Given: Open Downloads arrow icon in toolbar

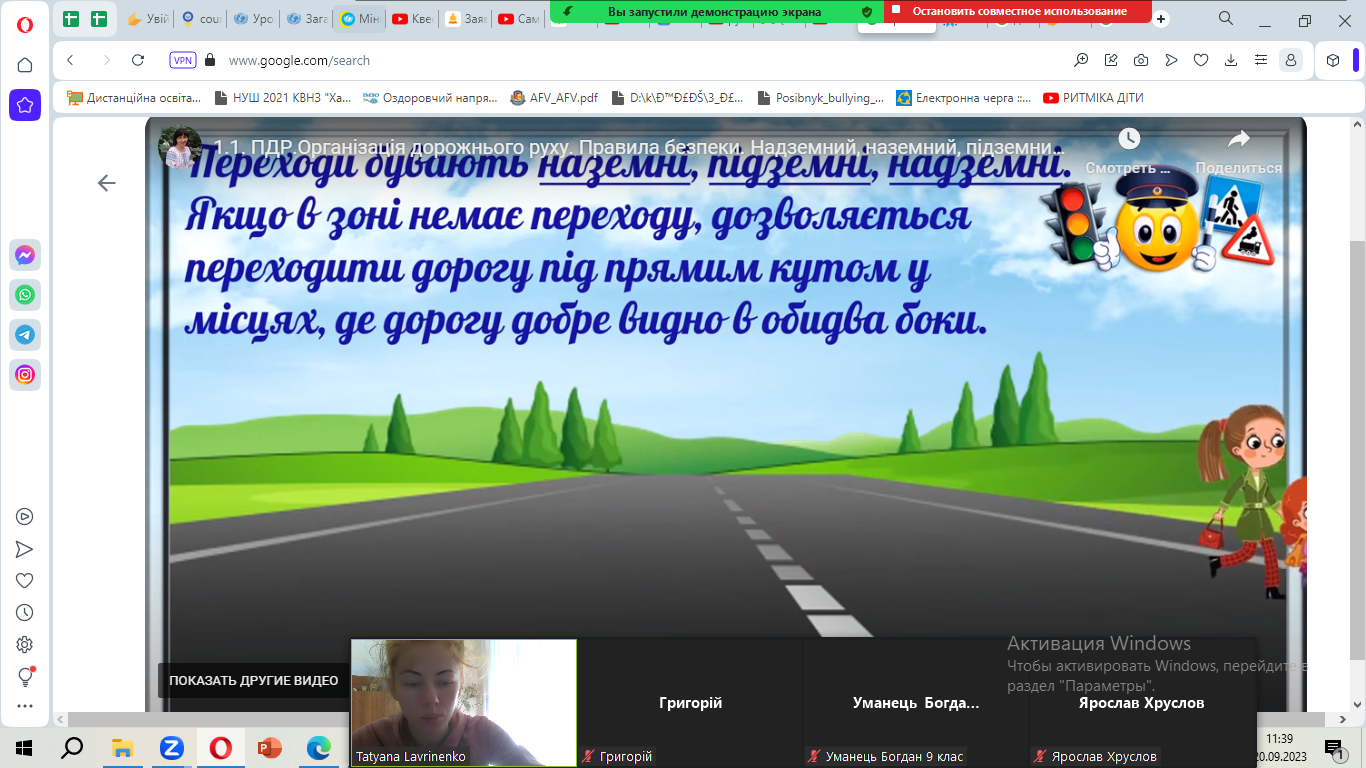Looking at the screenshot, I should coord(1231,60).
